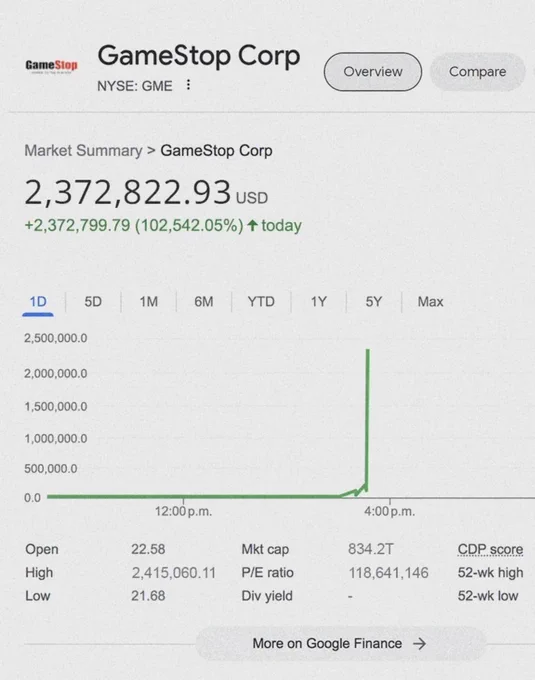Screen dimensions: 535x680
Task: Click the Mkt cap label
Action: (265, 549)
